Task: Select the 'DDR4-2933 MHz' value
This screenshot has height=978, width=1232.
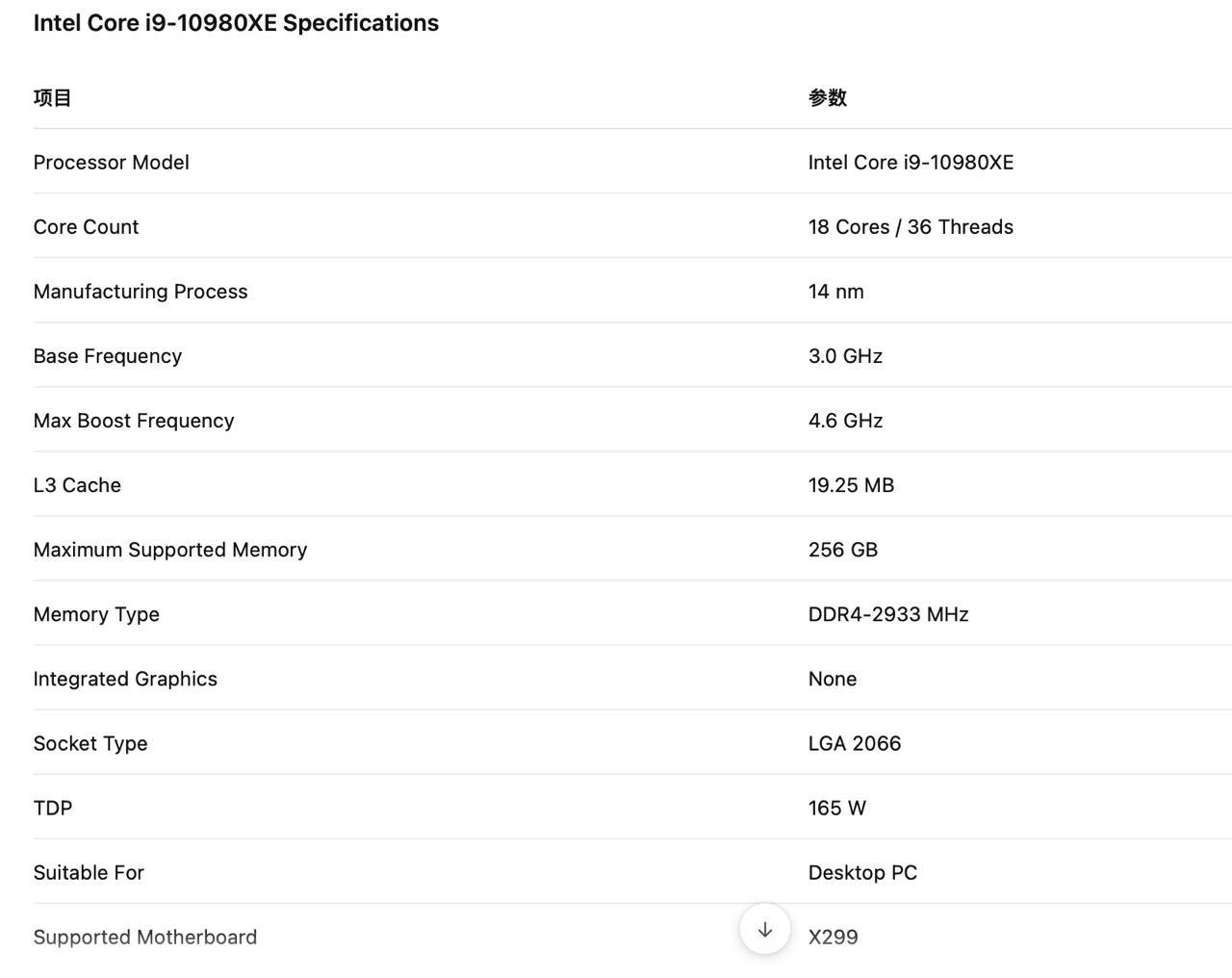Action: pos(888,613)
